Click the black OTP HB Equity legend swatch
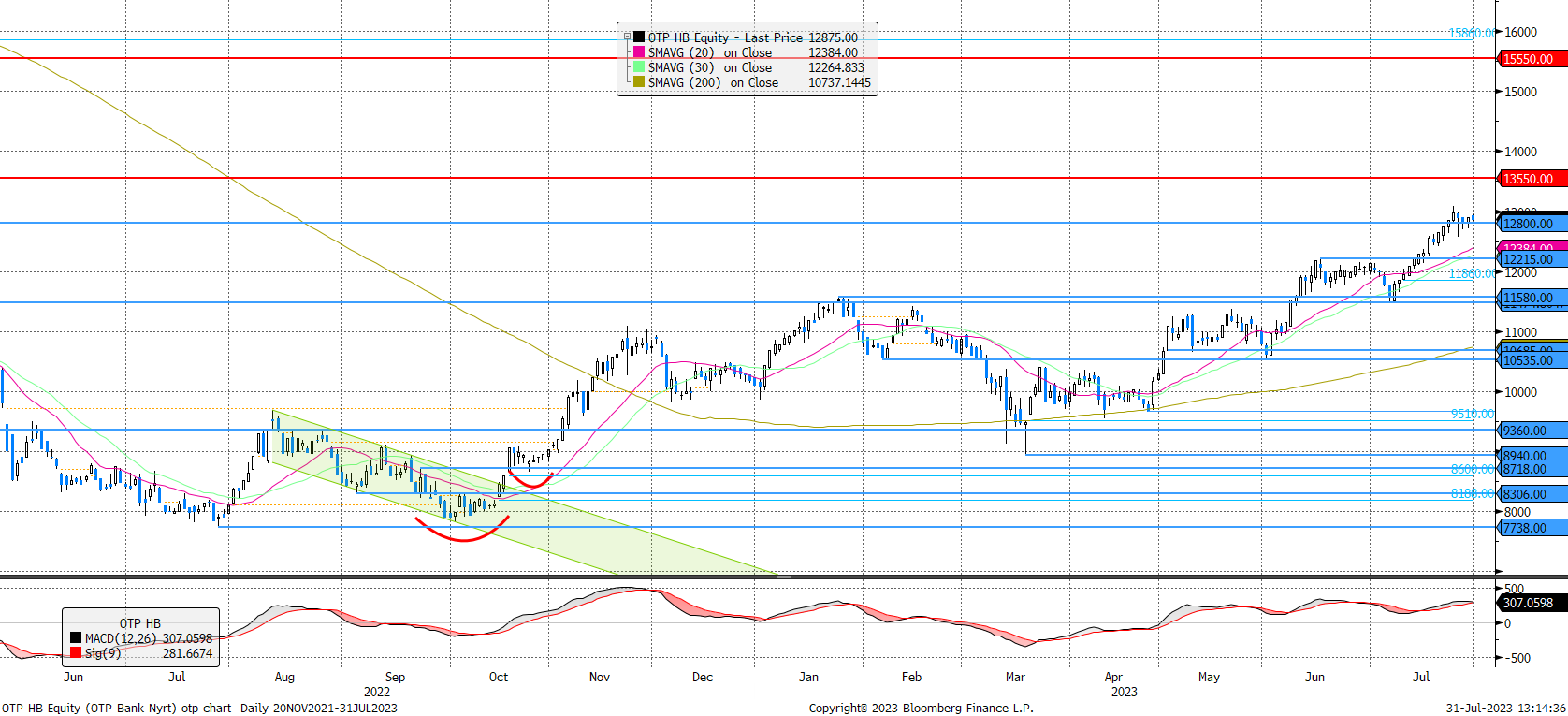 639,37
